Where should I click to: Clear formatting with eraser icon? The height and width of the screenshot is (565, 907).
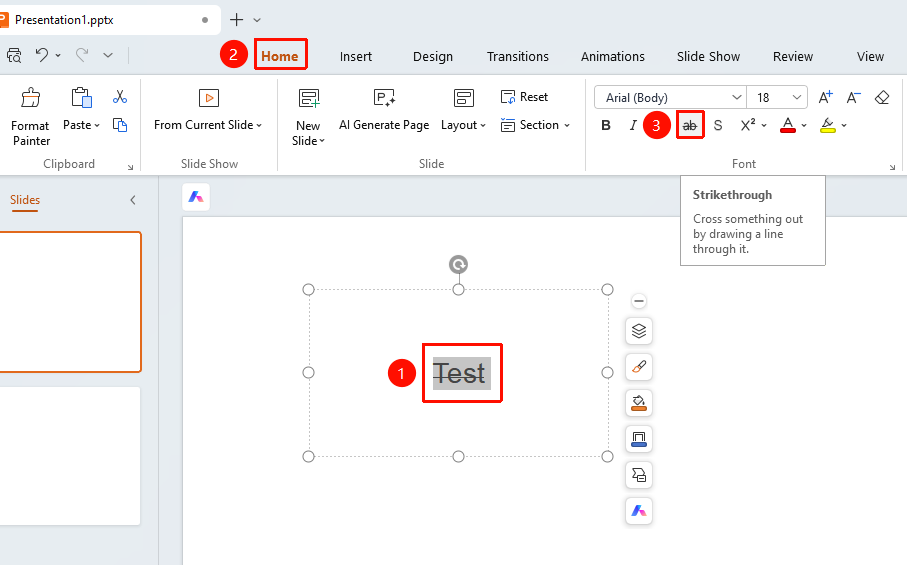point(882,97)
